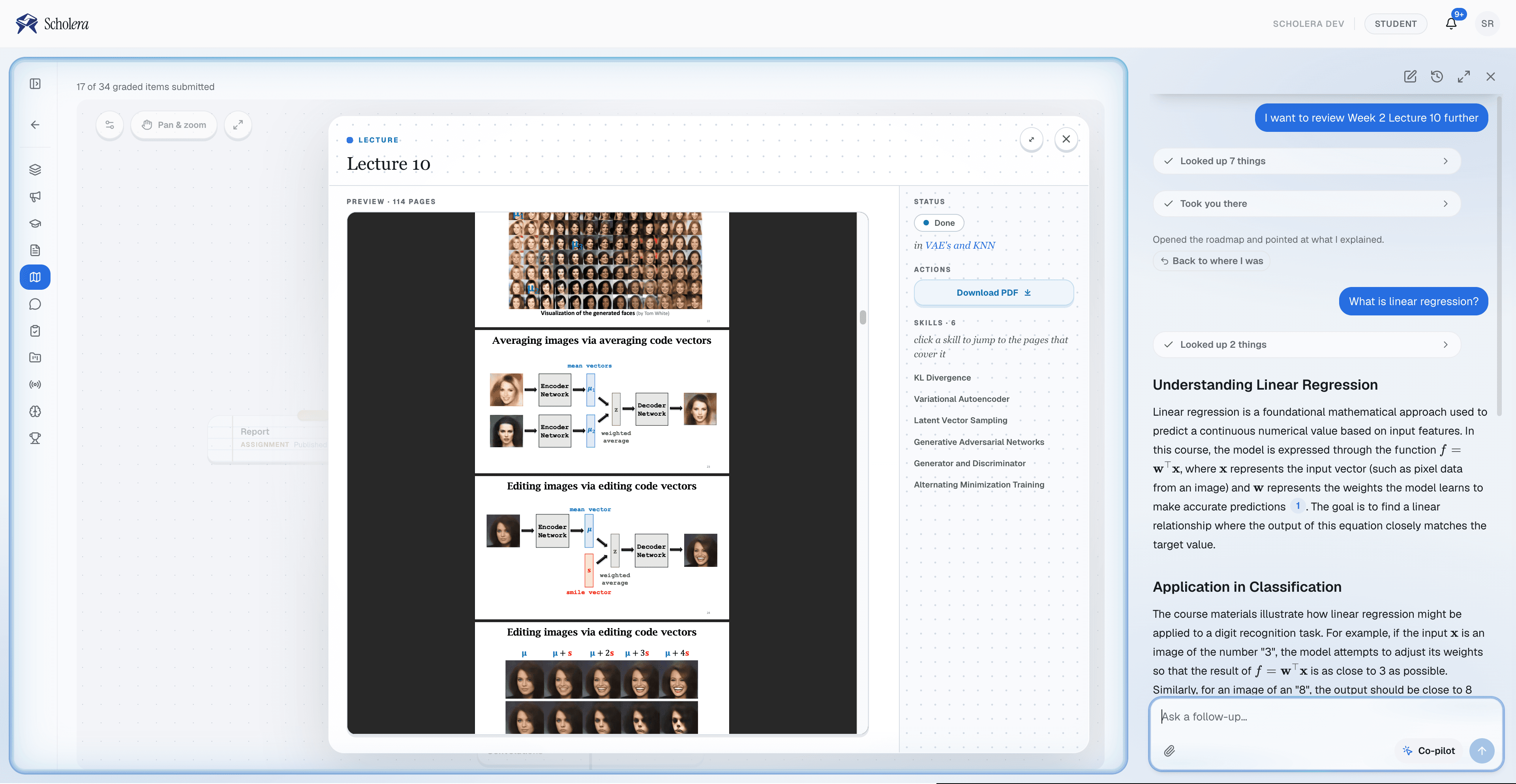Jump to Alternating Minimization Training skill
Image resolution: width=1516 pixels, height=784 pixels.
click(x=979, y=484)
